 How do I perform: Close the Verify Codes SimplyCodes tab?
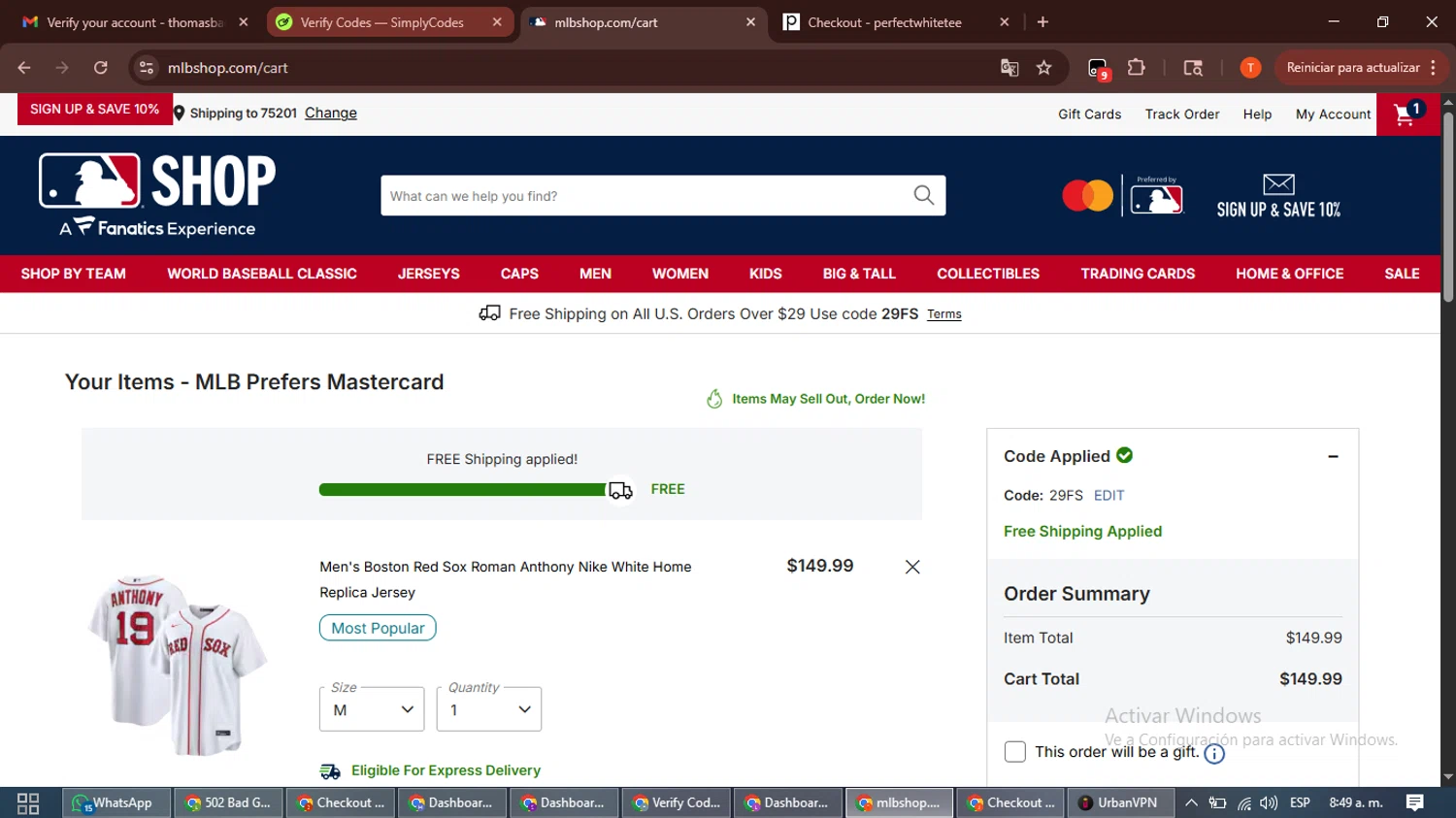tap(497, 21)
